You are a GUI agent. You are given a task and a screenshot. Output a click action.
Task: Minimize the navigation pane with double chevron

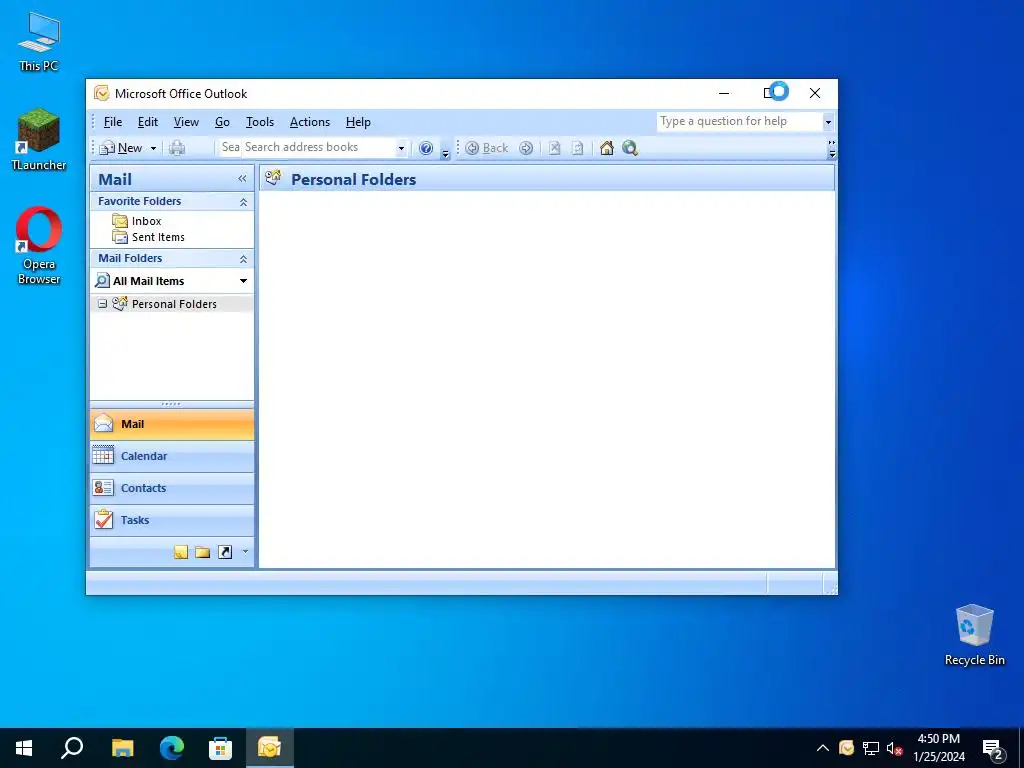pyautogui.click(x=242, y=179)
